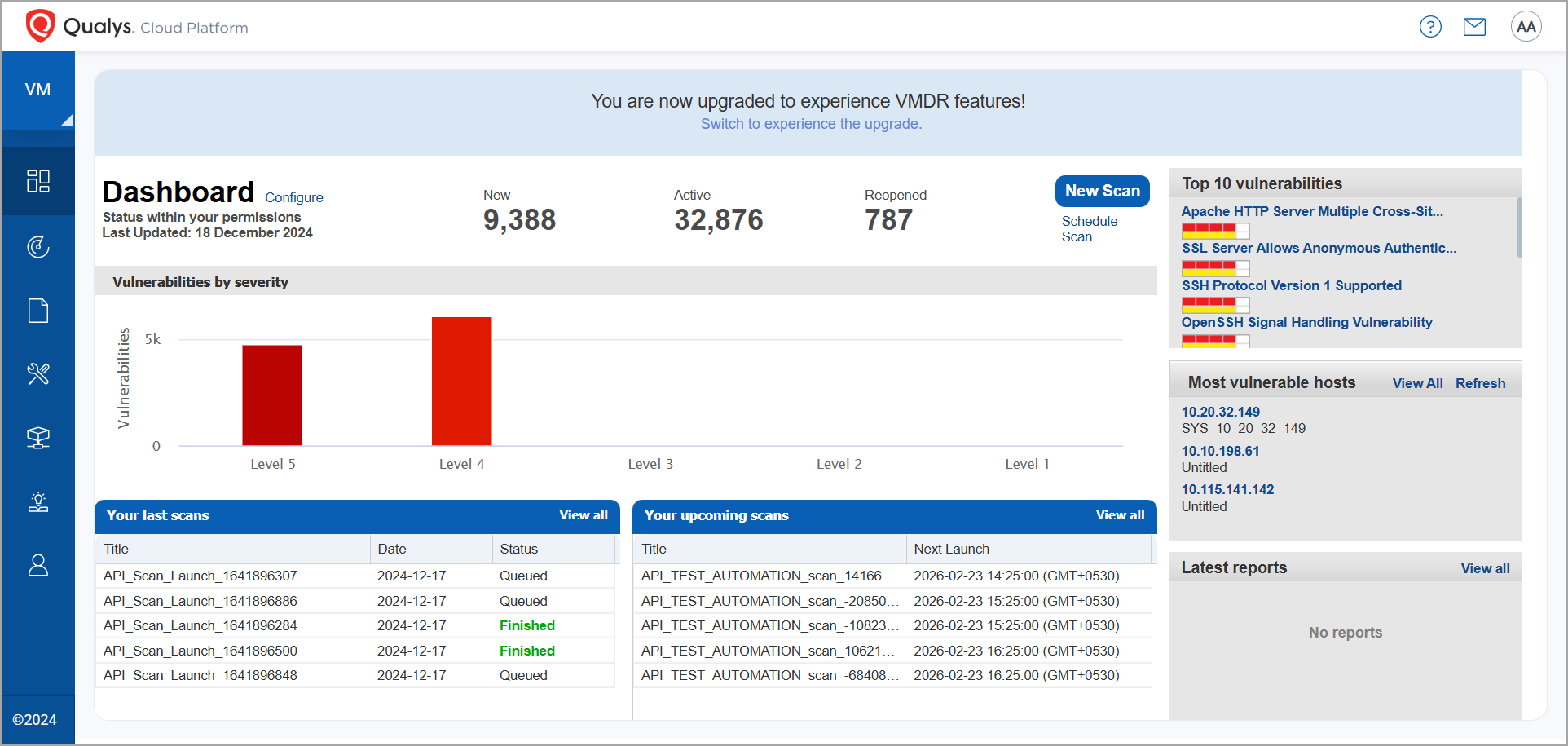
Task: View all of your last scans
Action: click(584, 514)
